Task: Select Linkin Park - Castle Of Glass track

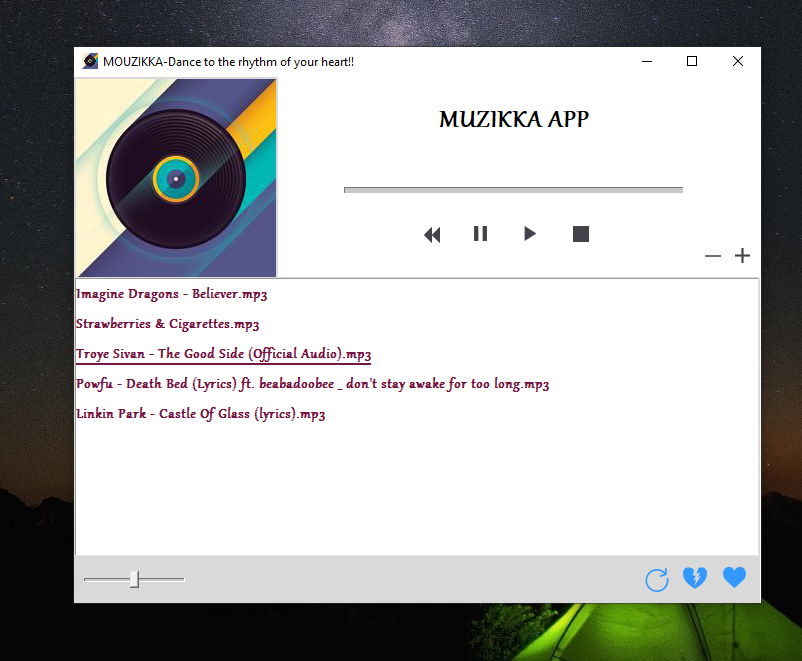Action: (201, 413)
